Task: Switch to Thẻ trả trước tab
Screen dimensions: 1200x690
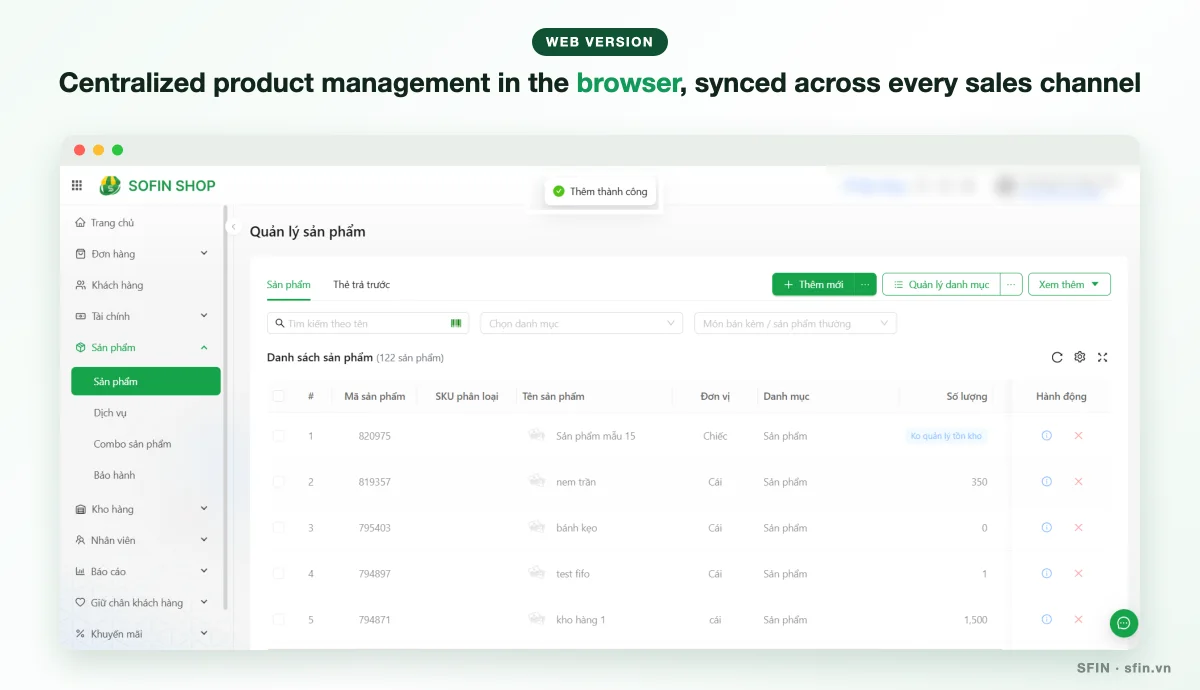Action: click(x=361, y=284)
